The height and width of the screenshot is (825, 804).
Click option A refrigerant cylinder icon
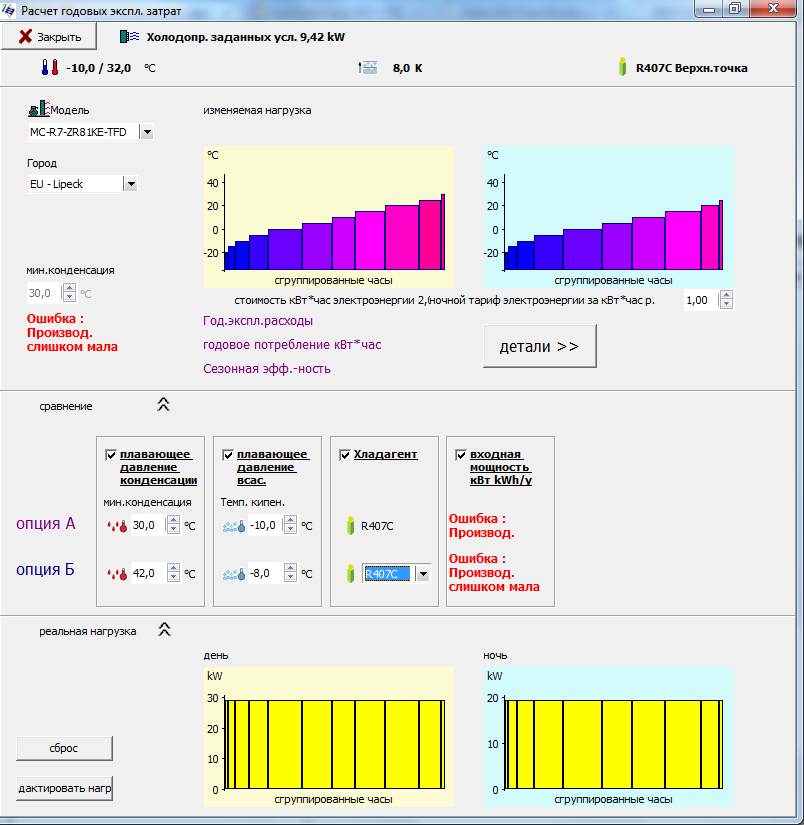click(351, 526)
